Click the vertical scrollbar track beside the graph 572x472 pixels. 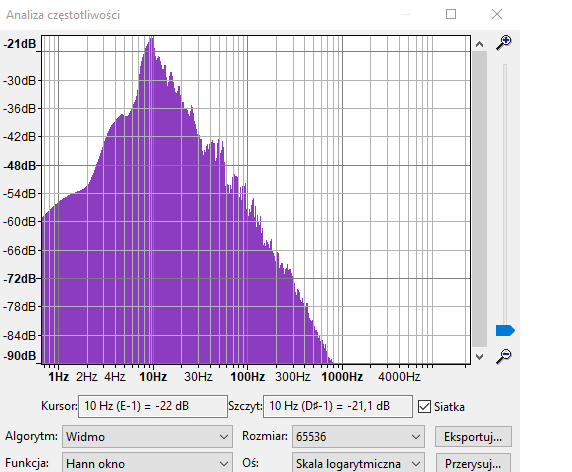coord(480,199)
